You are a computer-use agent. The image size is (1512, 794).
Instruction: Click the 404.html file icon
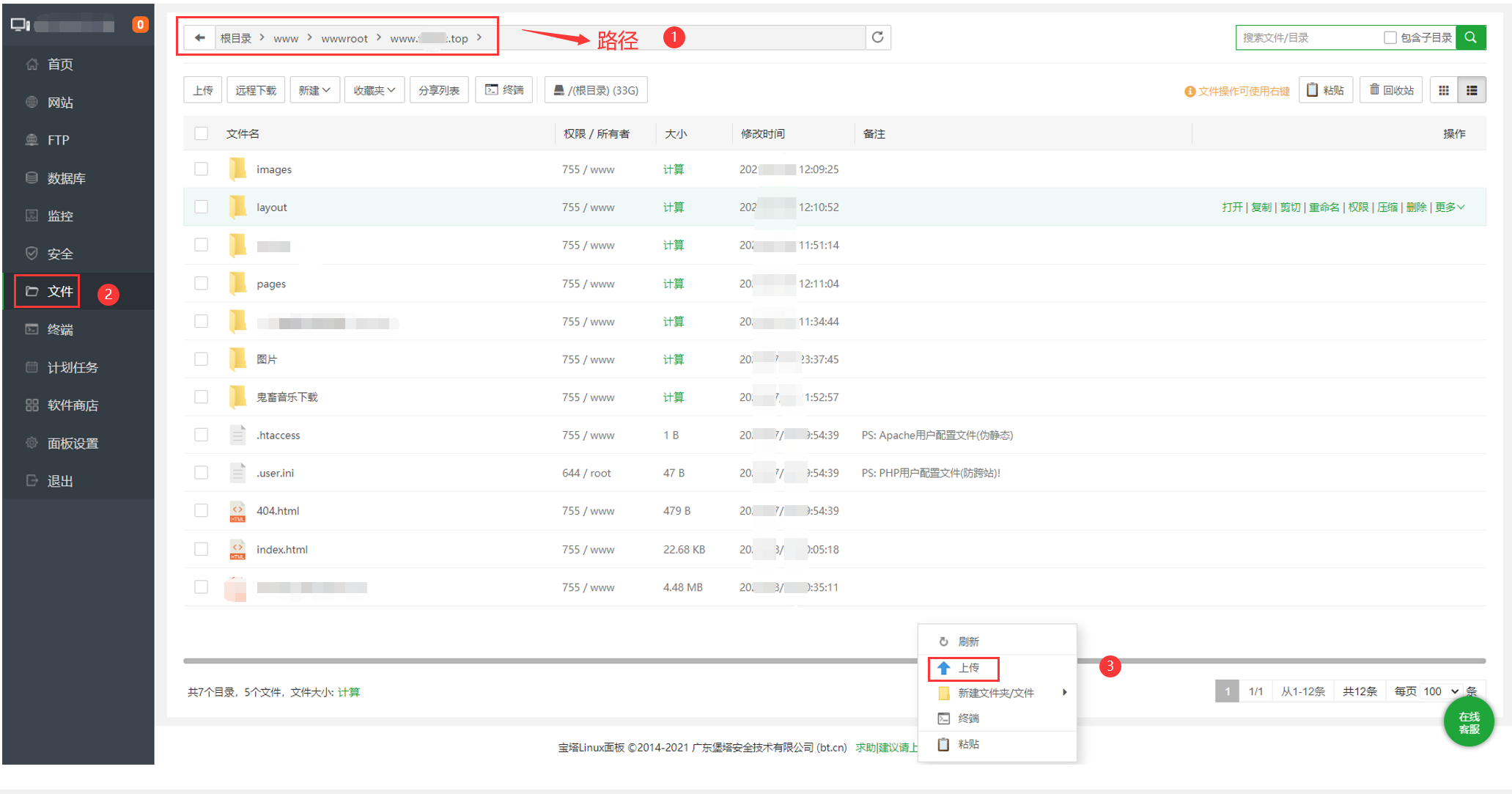(237, 511)
